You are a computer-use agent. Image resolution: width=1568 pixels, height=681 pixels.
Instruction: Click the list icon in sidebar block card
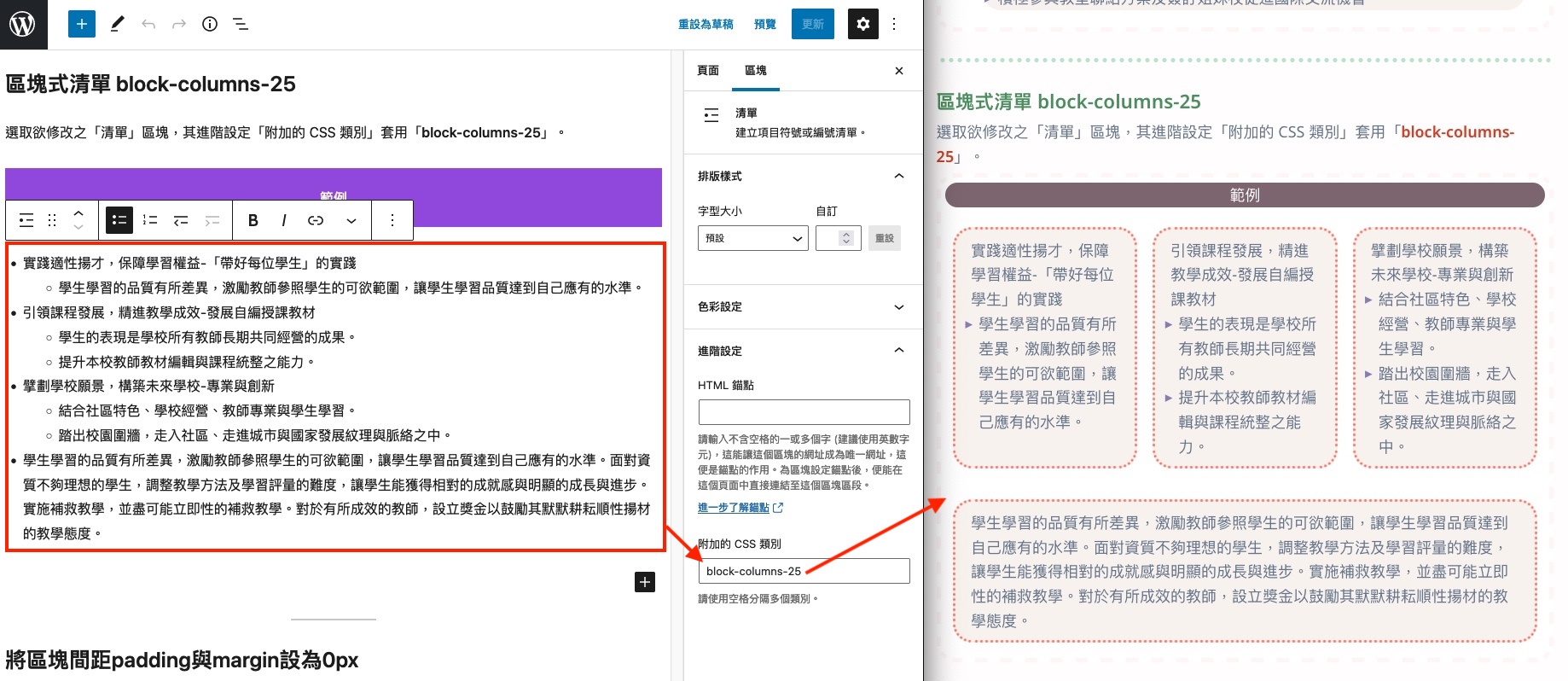point(711,115)
